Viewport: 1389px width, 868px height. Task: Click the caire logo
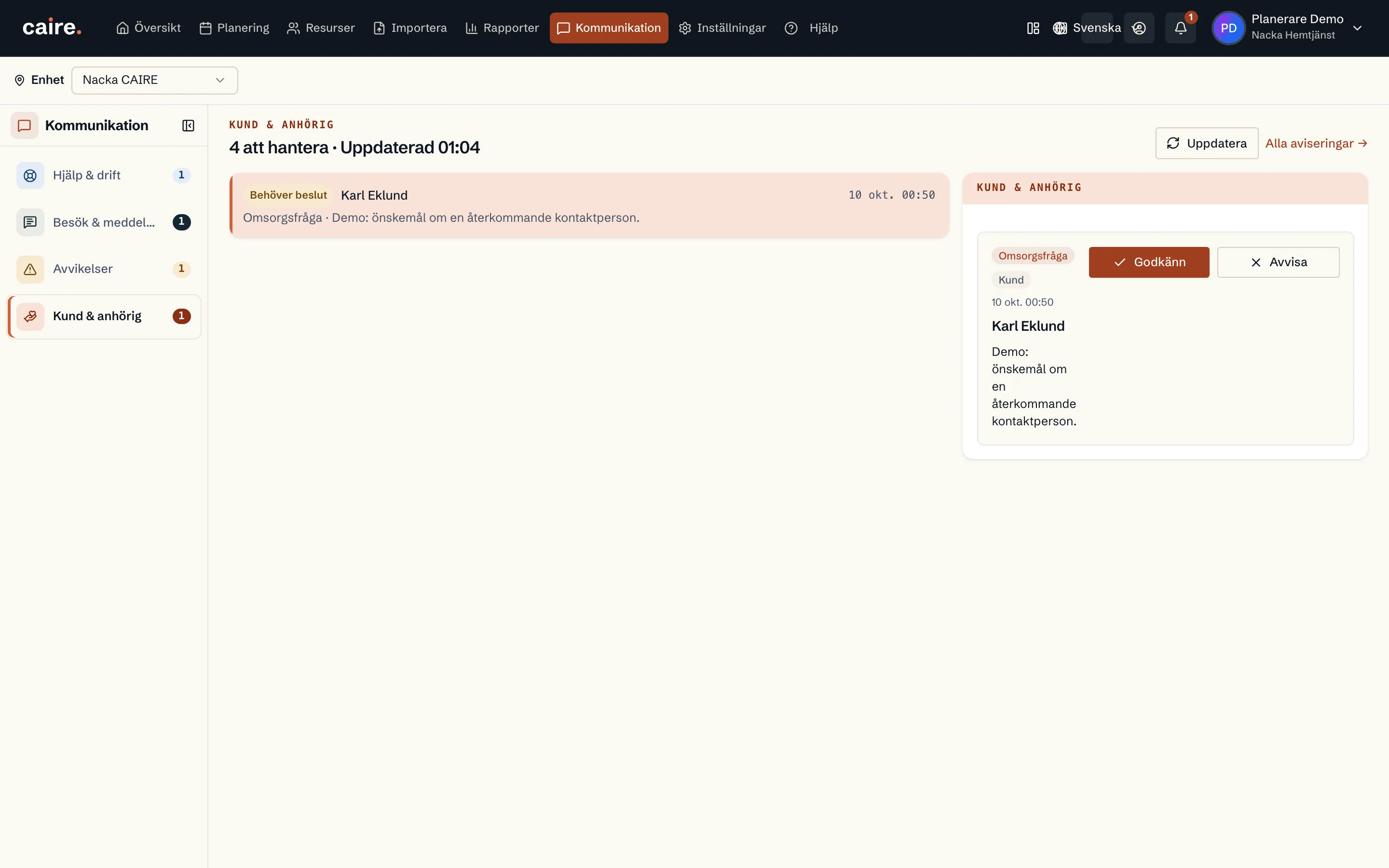(52, 27)
